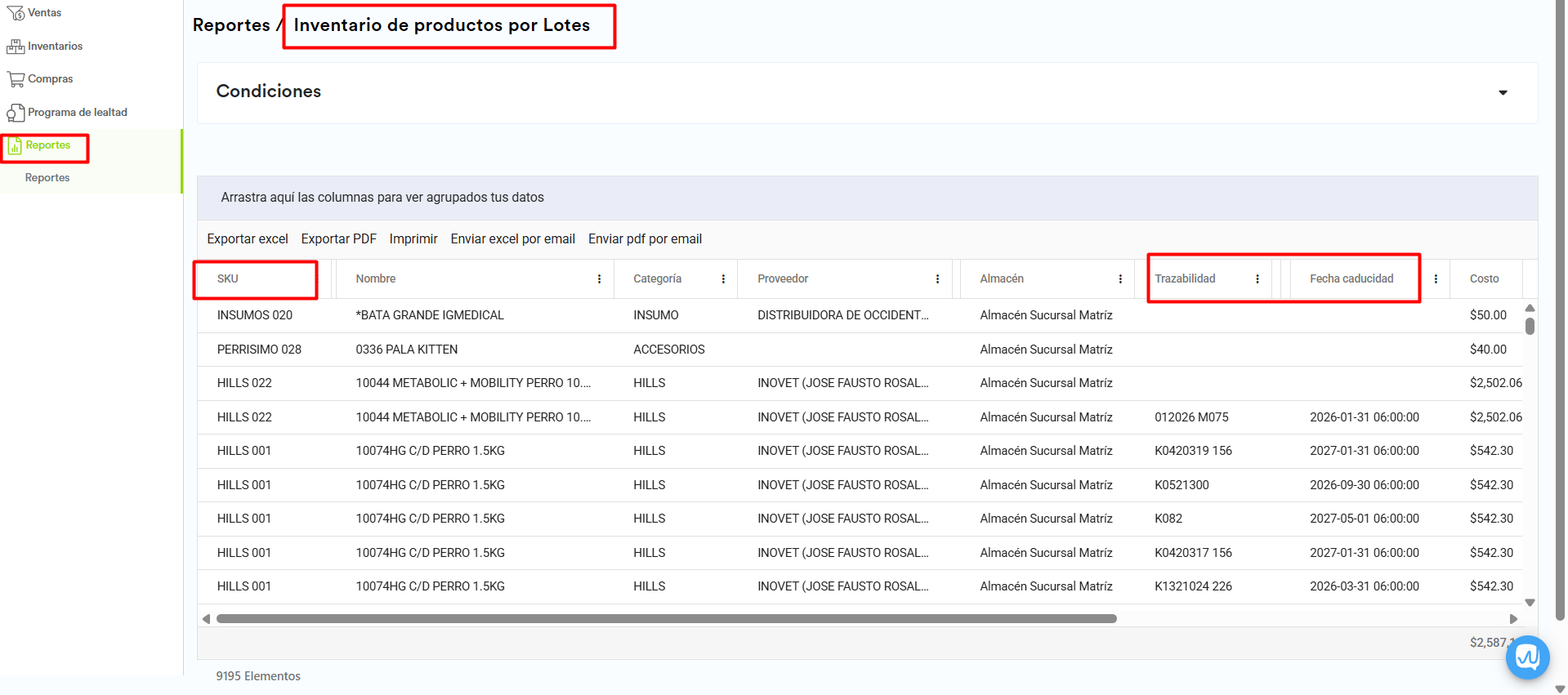Click Exportar excel button
Viewport: 1568px width, 695px height.
point(248,239)
